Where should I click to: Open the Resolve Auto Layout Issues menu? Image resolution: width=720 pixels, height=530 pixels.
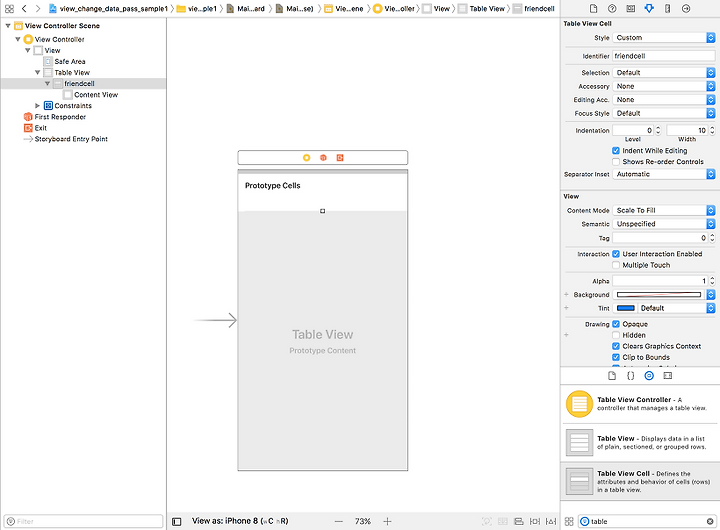coord(551,521)
